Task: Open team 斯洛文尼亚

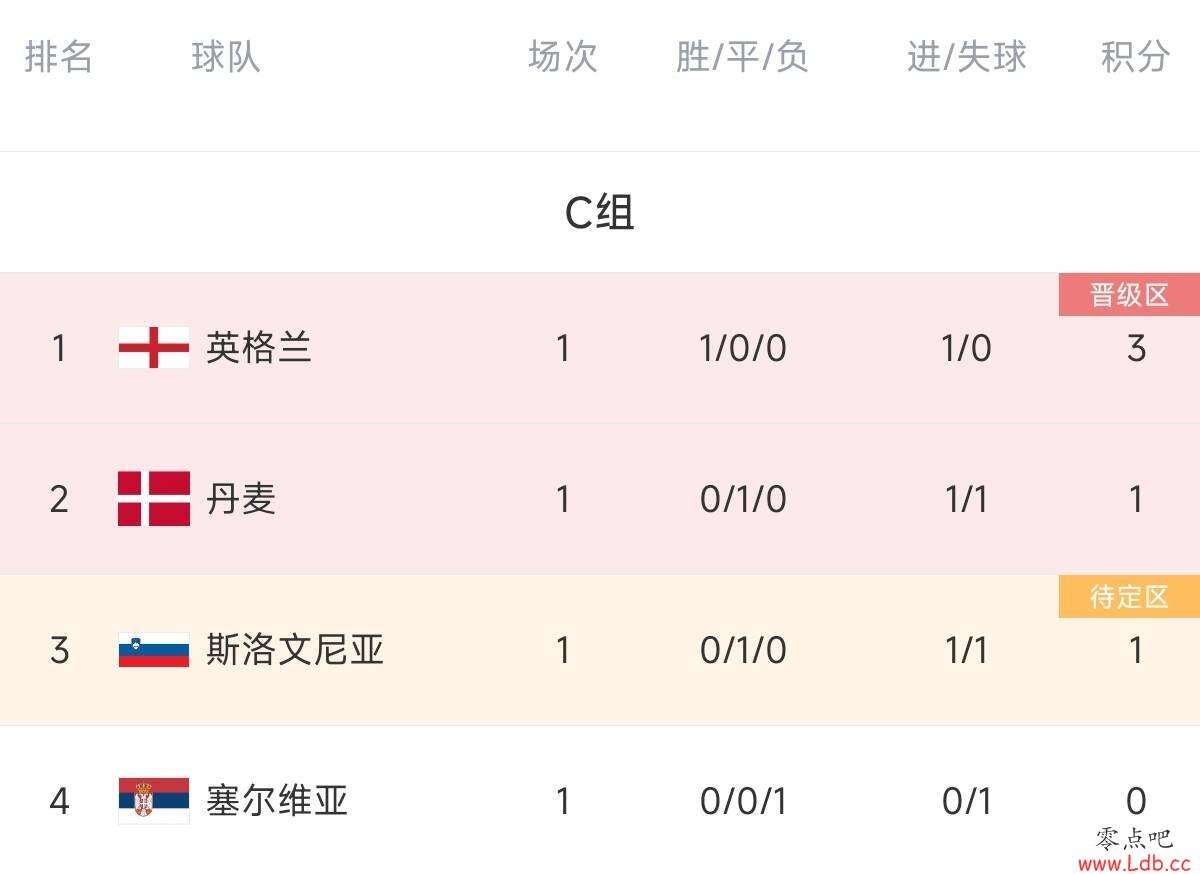Action: (295, 650)
